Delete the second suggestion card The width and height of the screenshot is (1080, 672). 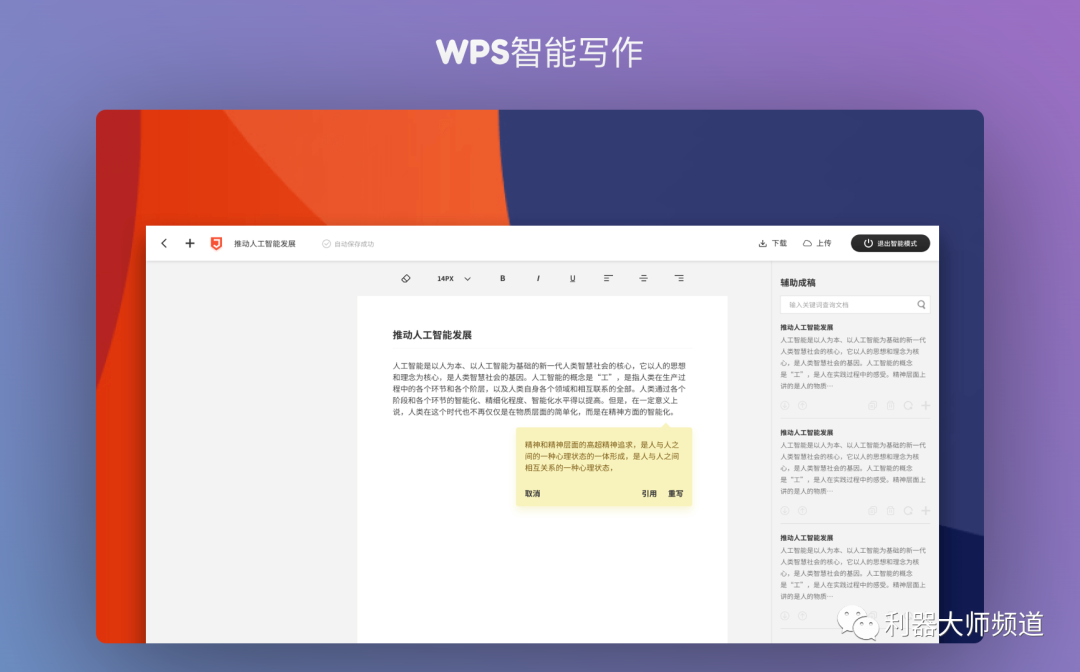pos(891,510)
